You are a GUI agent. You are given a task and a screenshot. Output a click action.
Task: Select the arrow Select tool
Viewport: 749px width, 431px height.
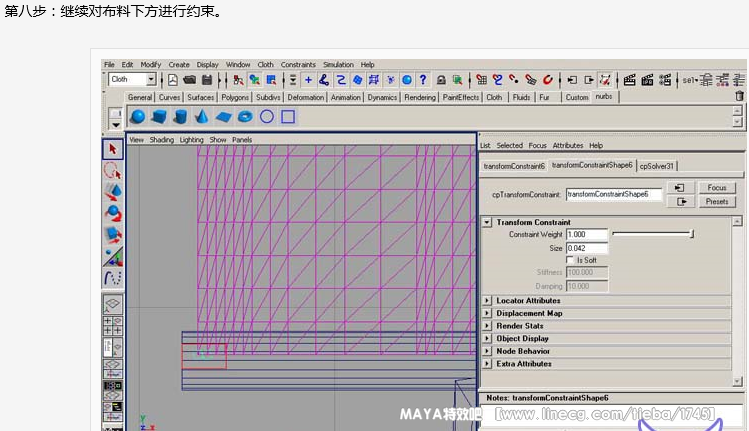tap(113, 148)
